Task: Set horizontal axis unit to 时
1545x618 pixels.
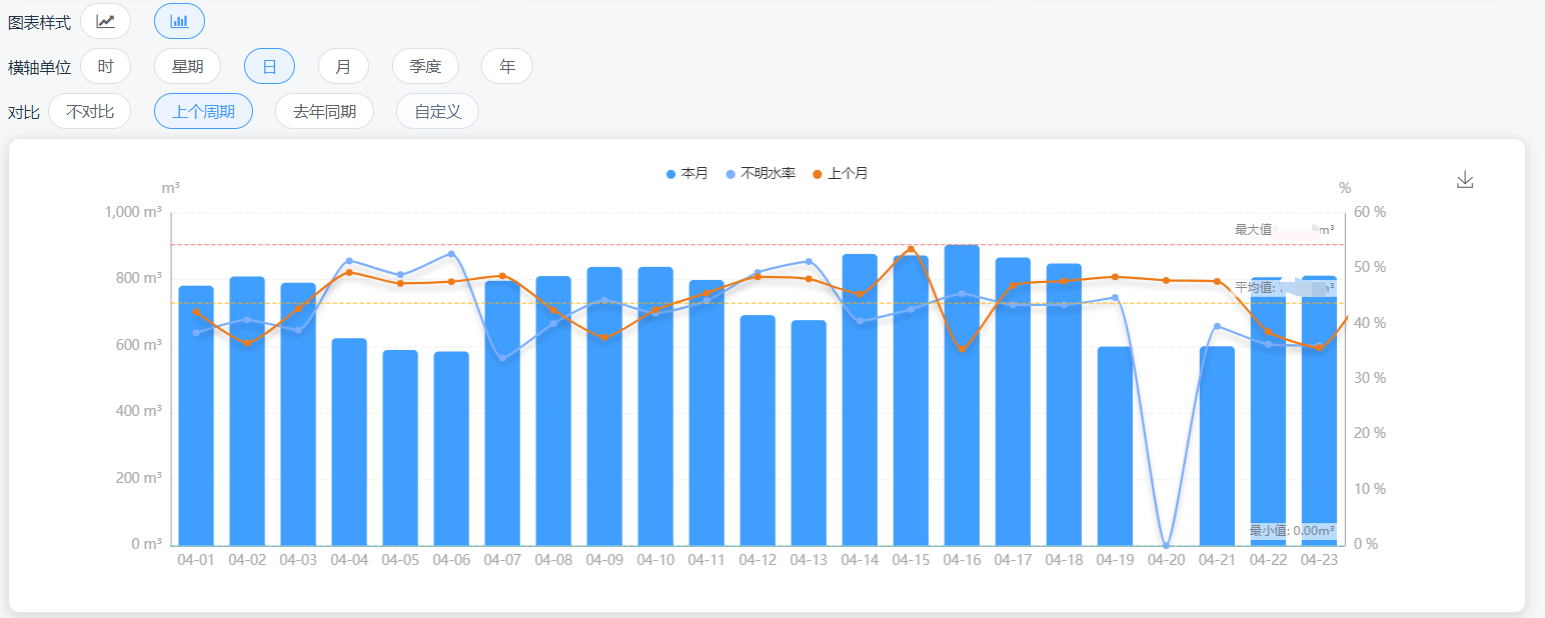Action: click(x=105, y=66)
